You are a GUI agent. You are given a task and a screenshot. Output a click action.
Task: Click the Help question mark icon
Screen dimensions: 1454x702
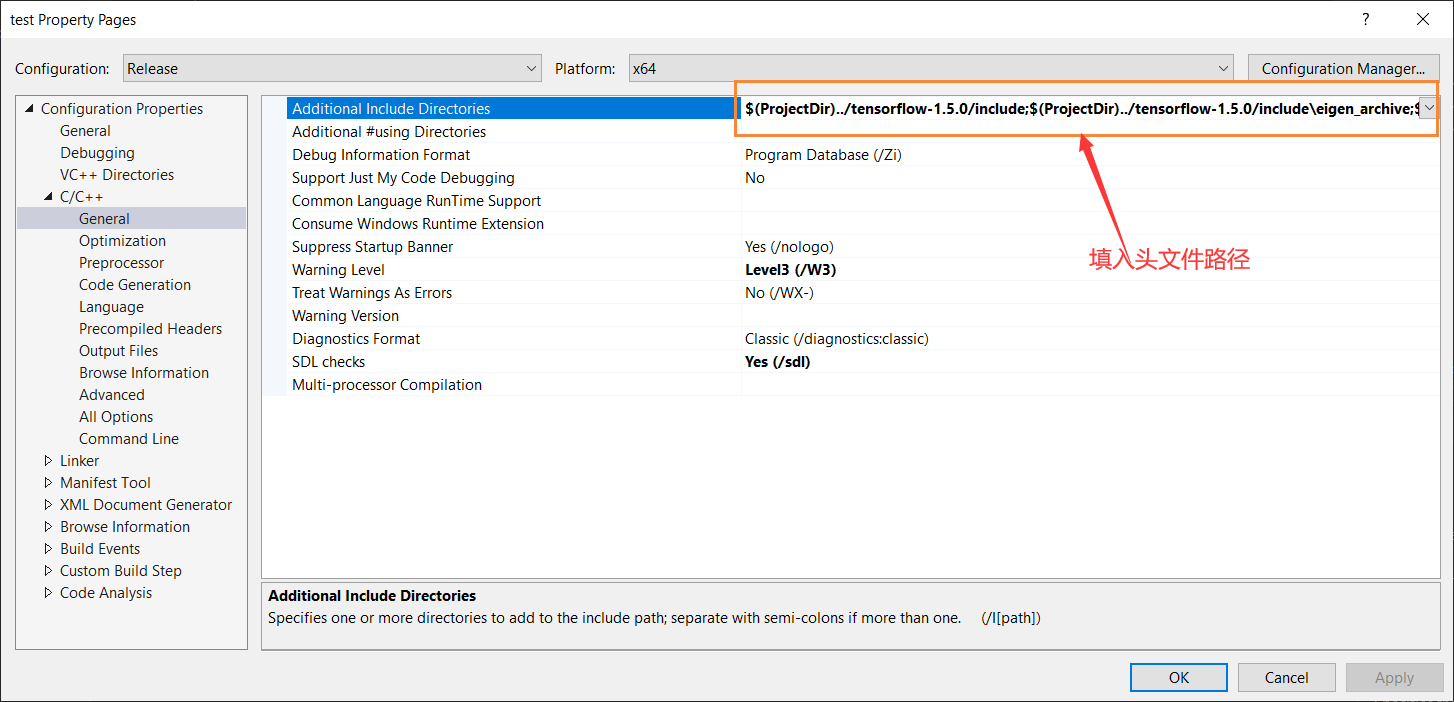click(1366, 19)
